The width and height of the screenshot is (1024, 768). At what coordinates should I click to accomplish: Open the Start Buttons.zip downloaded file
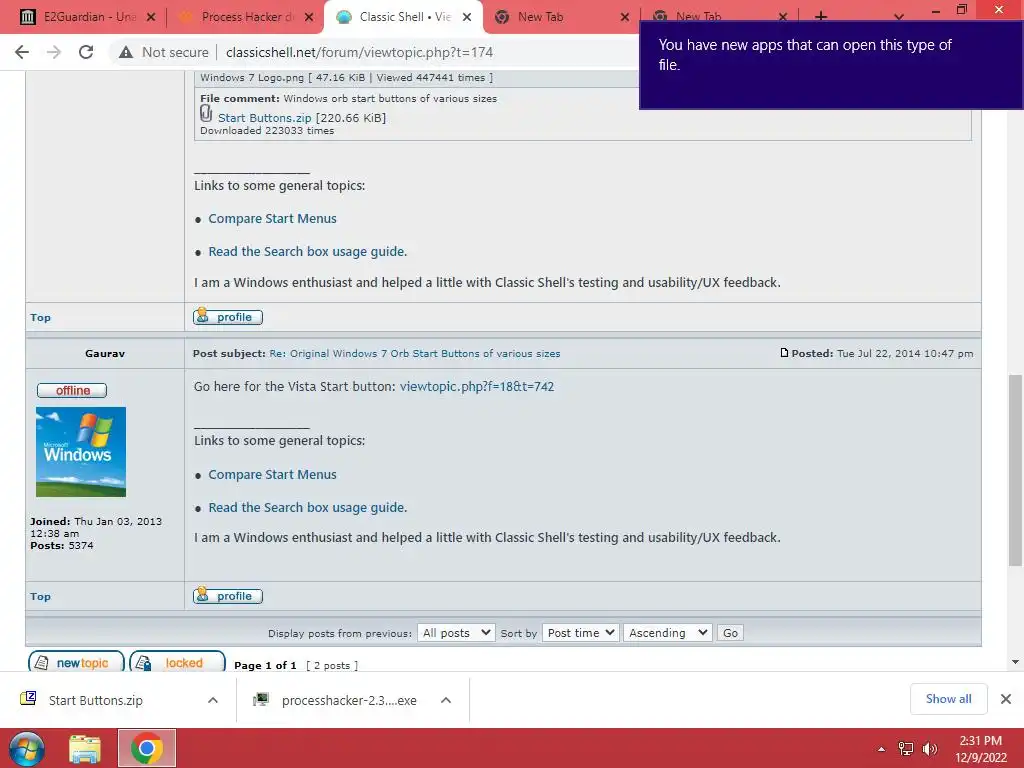tap(96, 700)
